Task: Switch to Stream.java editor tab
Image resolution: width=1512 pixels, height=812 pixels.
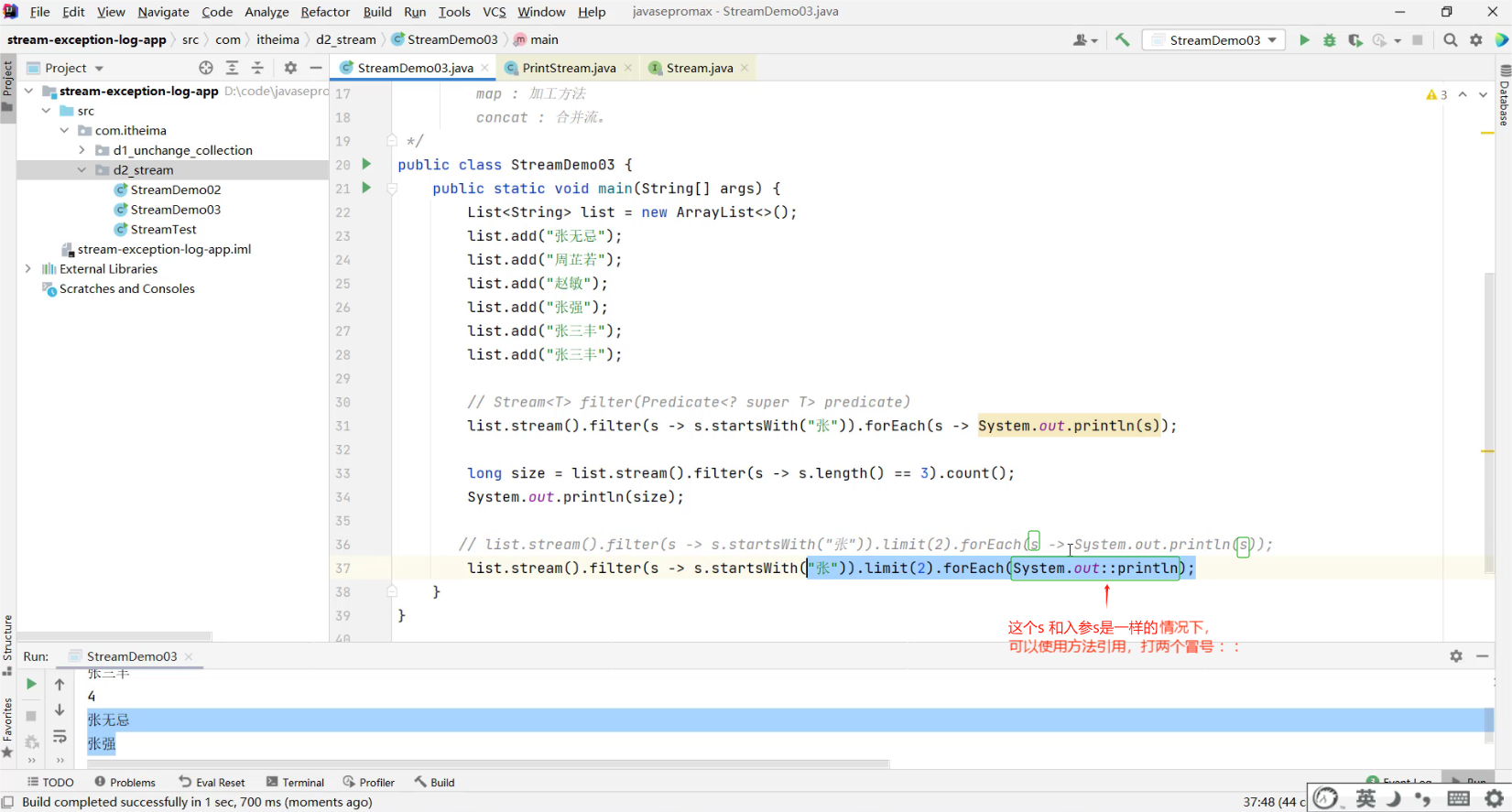Action: tap(700, 68)
